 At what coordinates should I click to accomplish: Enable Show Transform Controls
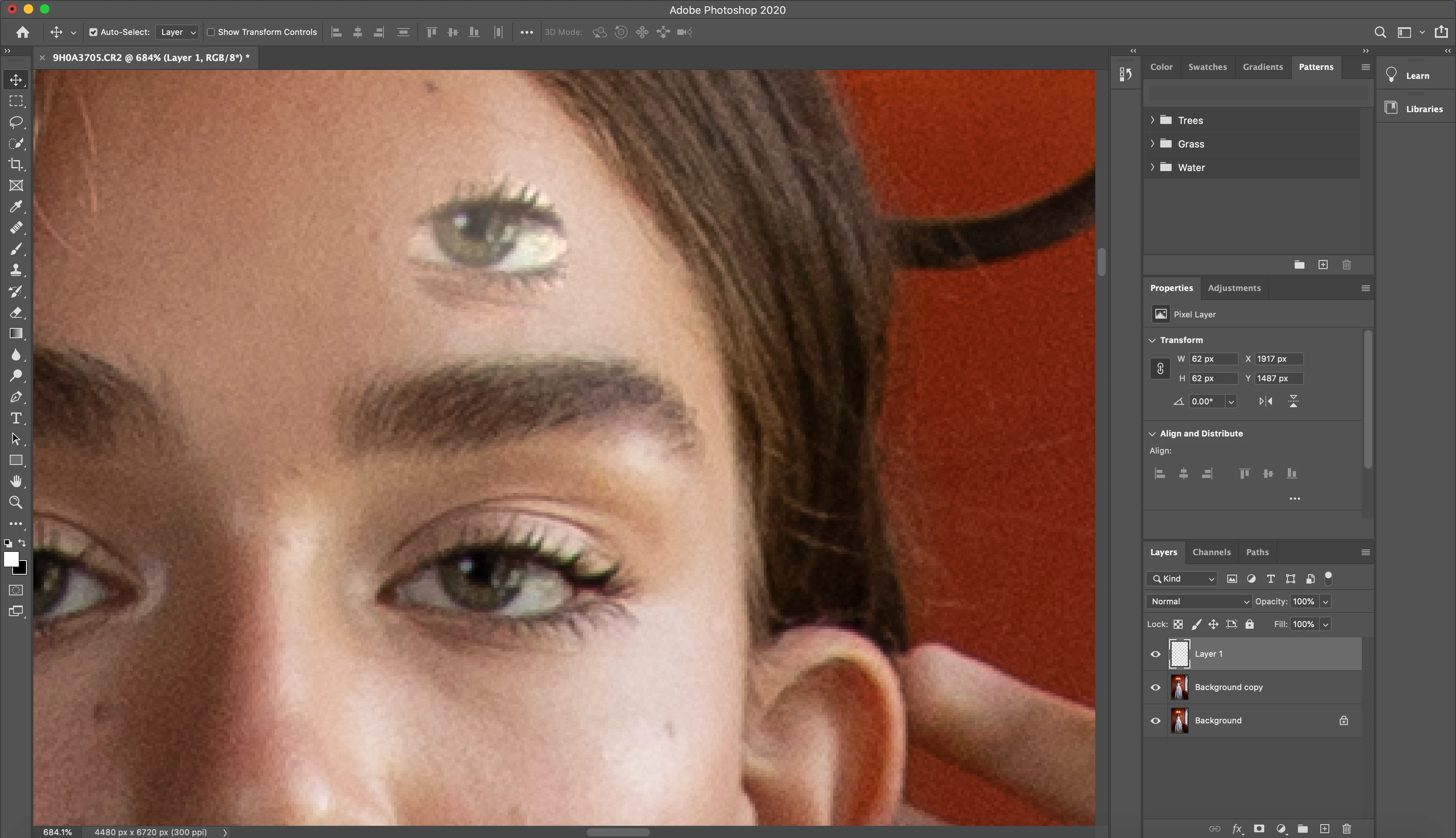pyautogui.click(x=210, y=32)
